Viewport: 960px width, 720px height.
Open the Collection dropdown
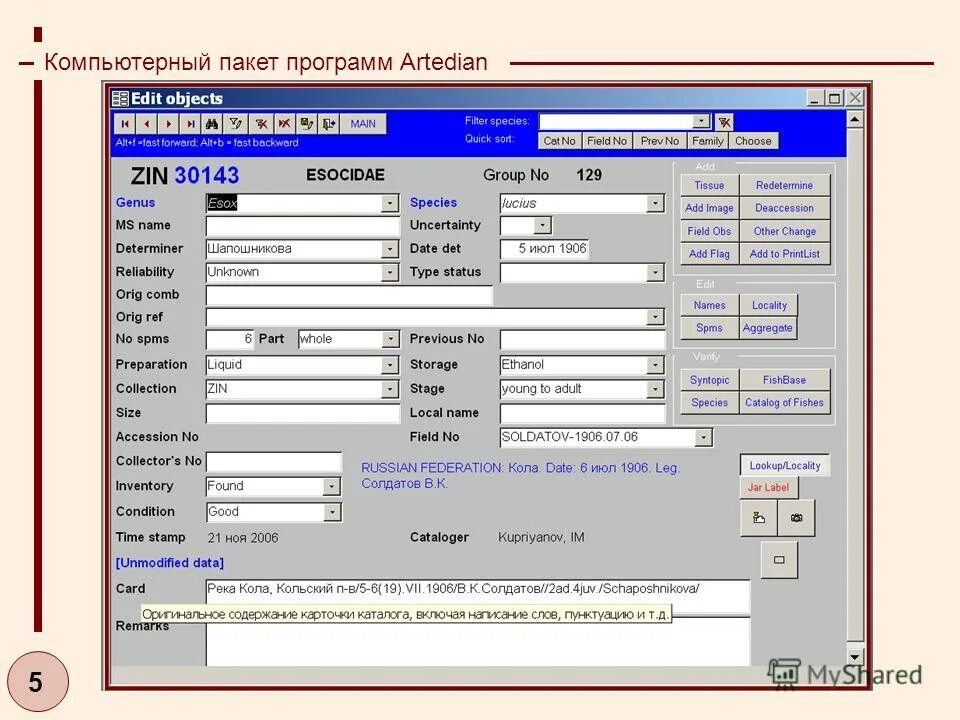[x=390, y=389]
